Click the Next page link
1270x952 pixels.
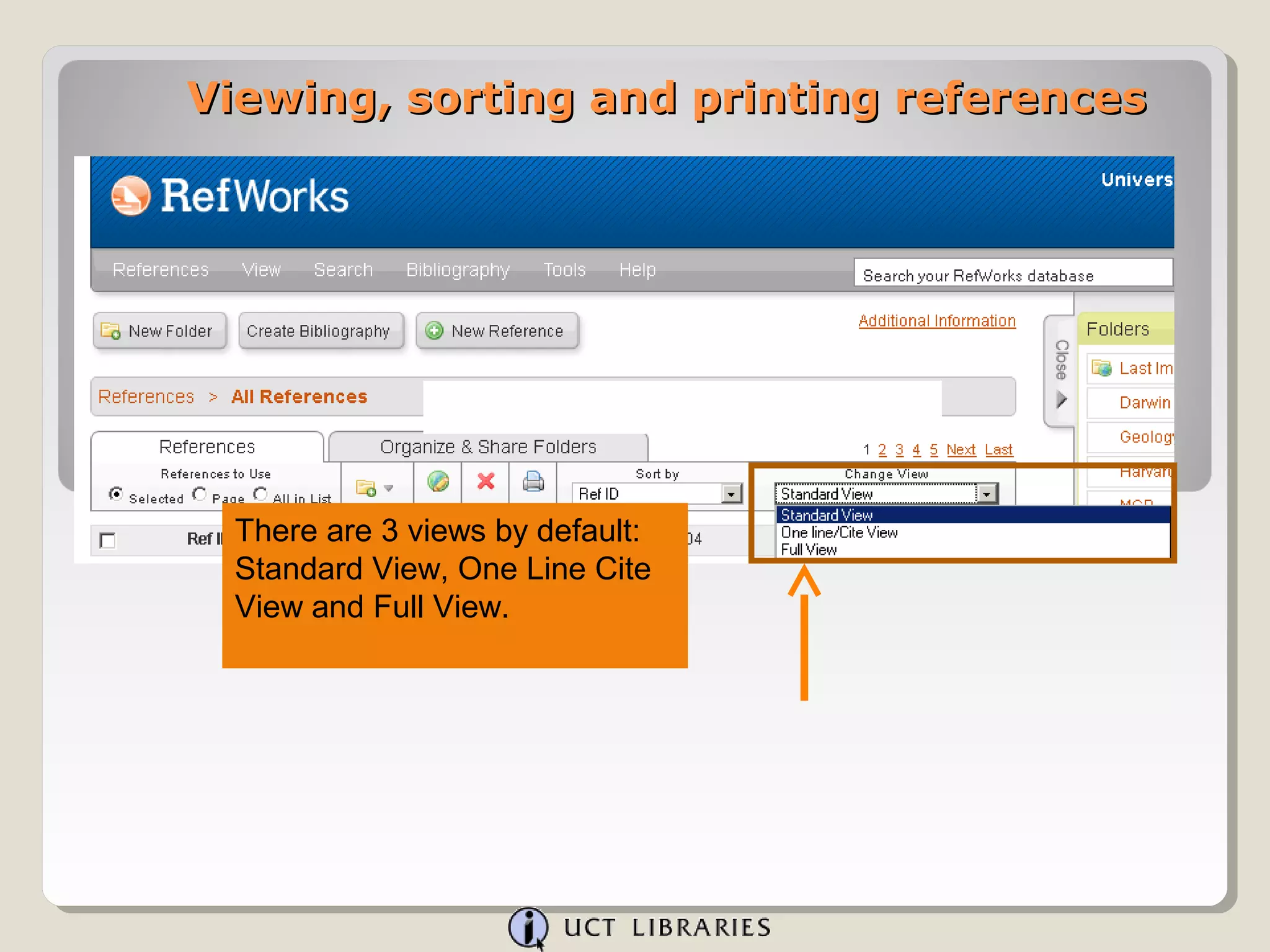click(961, 449)
